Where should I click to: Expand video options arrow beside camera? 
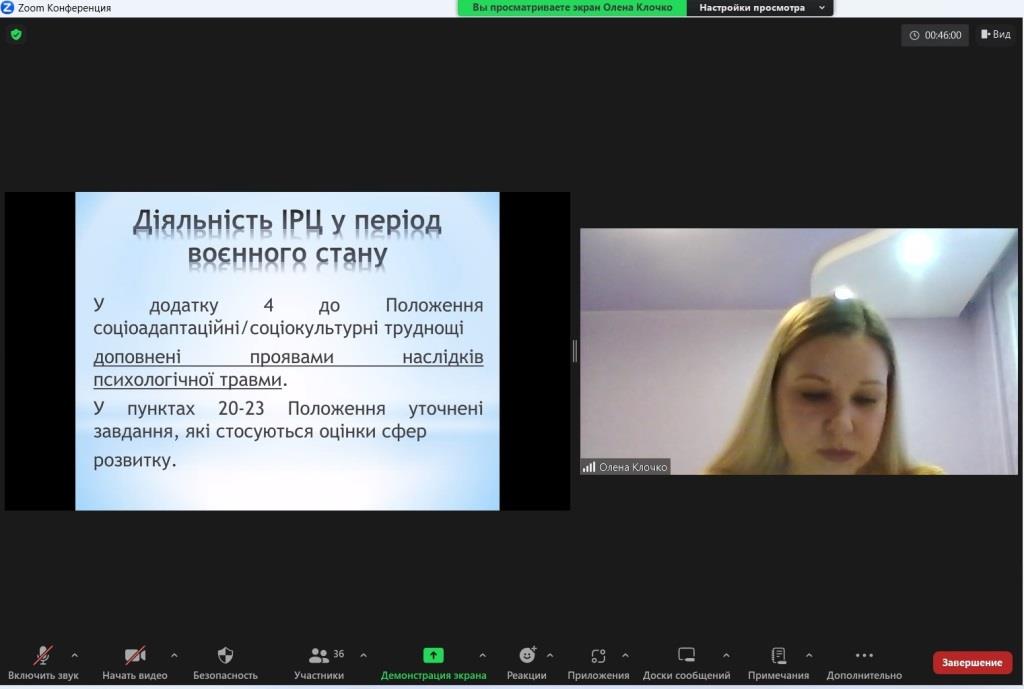coord(174,655)
